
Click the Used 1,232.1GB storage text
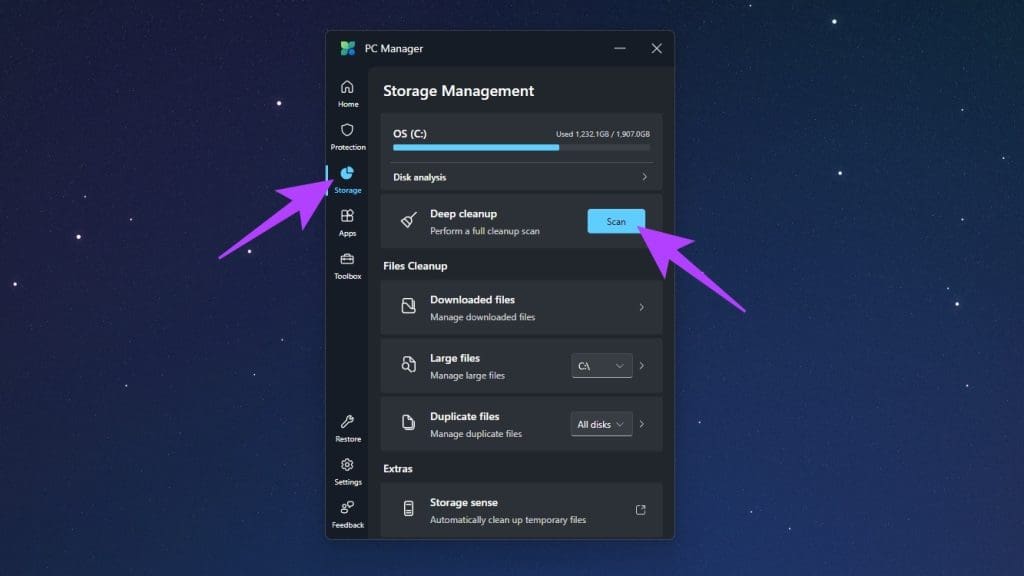tap(603, 134)
